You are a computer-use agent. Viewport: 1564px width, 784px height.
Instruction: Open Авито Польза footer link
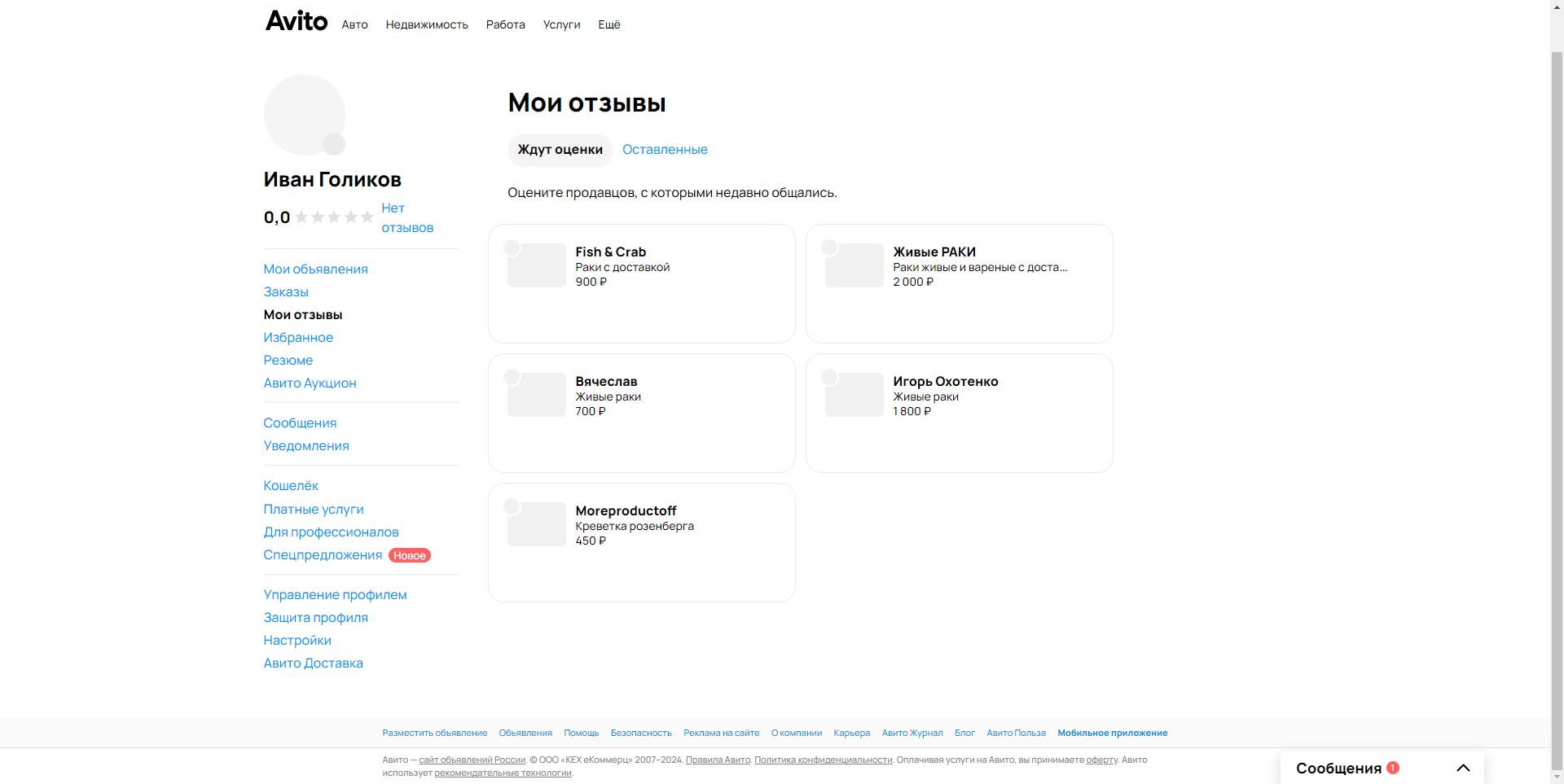pos(1017,733)
